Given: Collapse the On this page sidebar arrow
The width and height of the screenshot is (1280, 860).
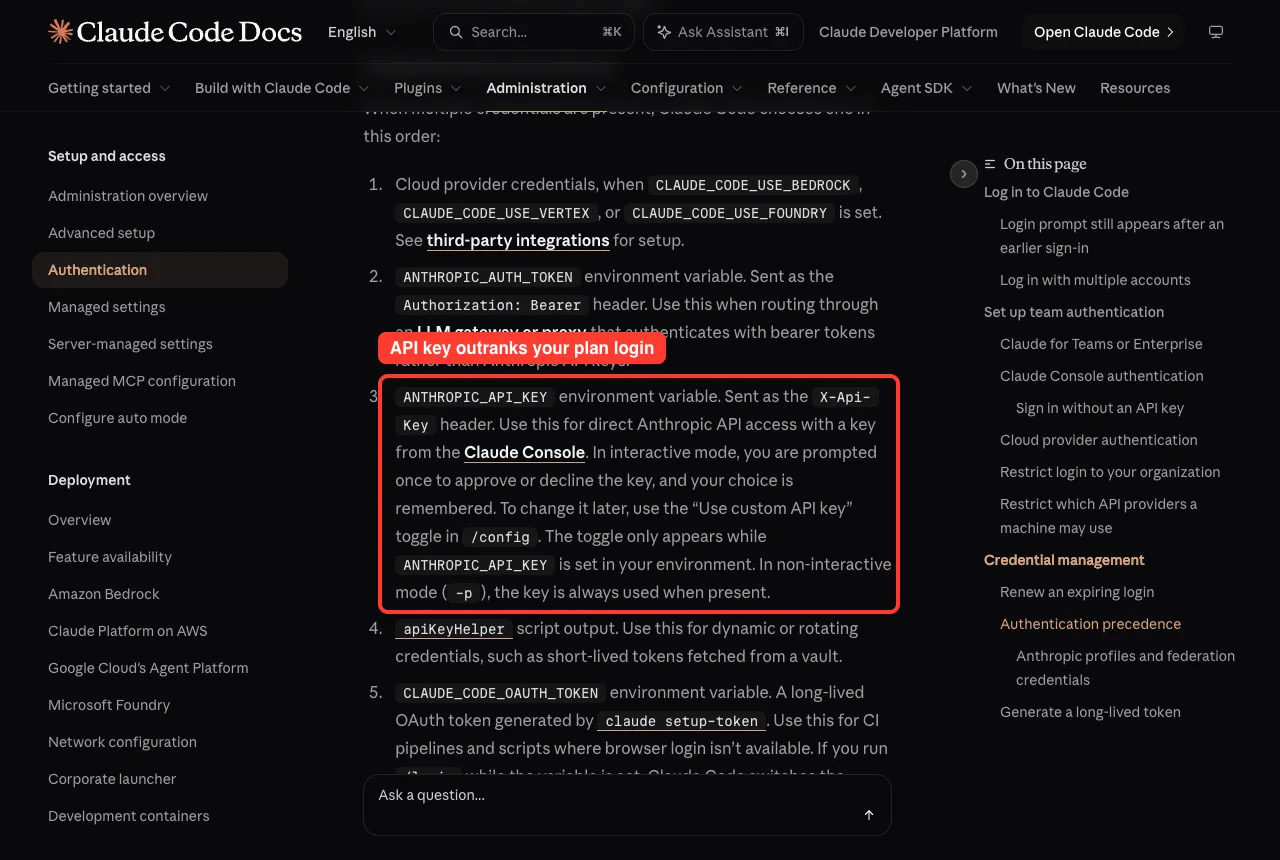Looking at the screenshot, I should point(963,174).
